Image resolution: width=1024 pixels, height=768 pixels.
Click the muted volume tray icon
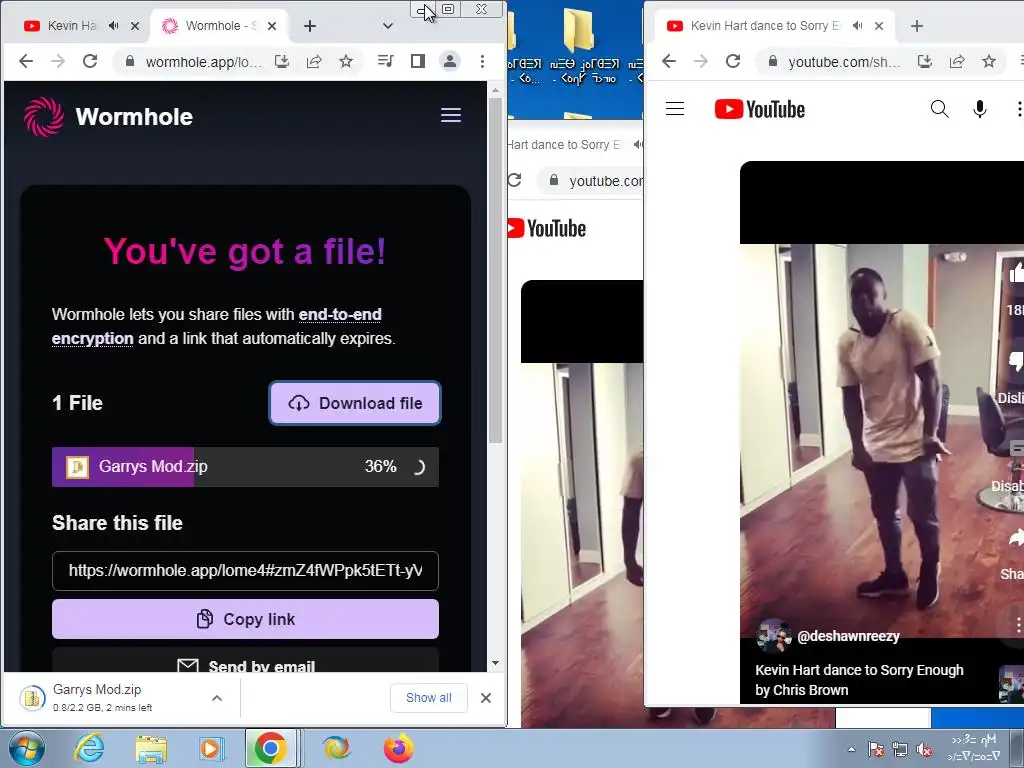[x=924, y=750]
